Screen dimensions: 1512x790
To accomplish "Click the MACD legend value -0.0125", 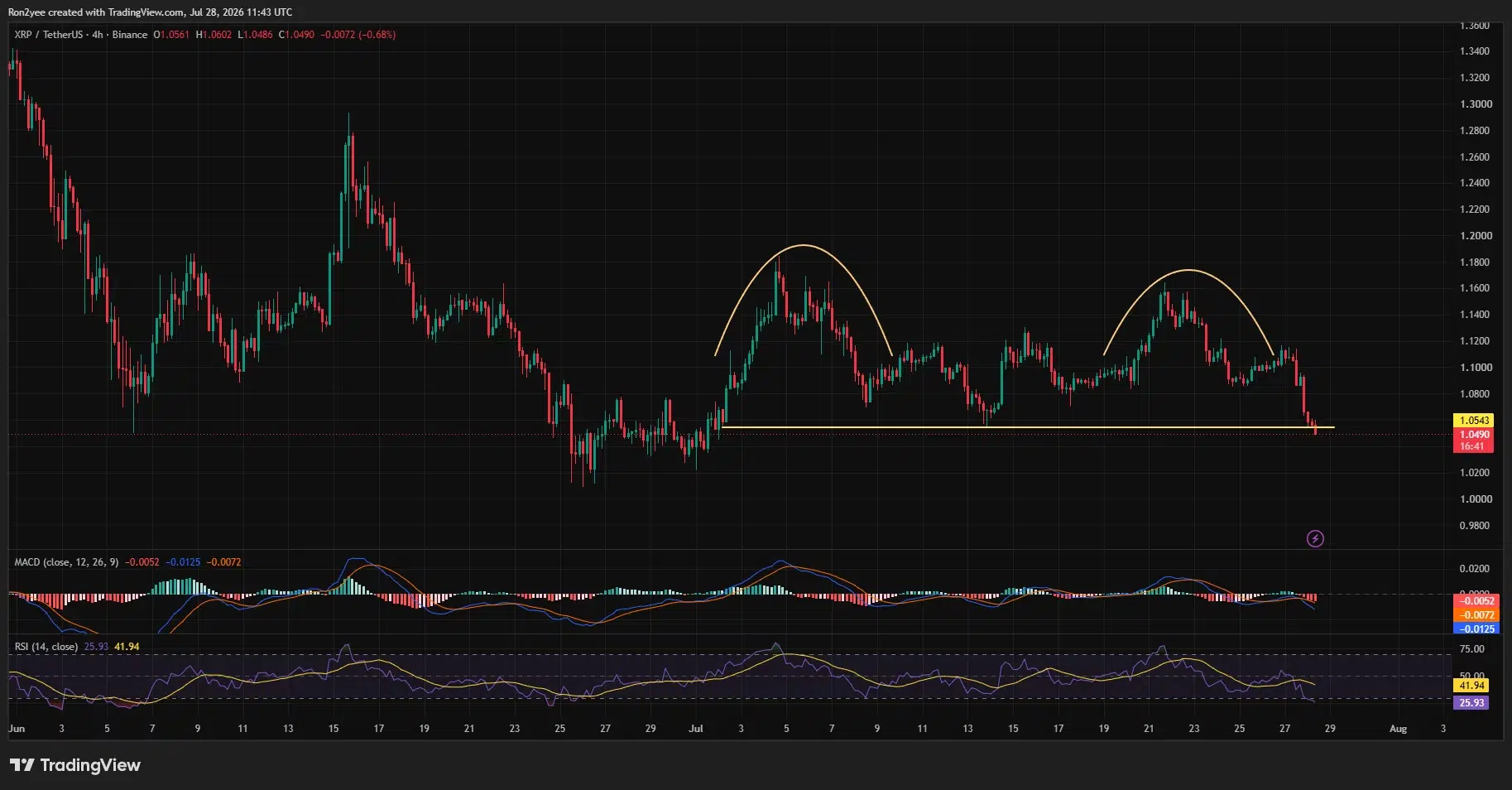I will click(x=183, y=562).
